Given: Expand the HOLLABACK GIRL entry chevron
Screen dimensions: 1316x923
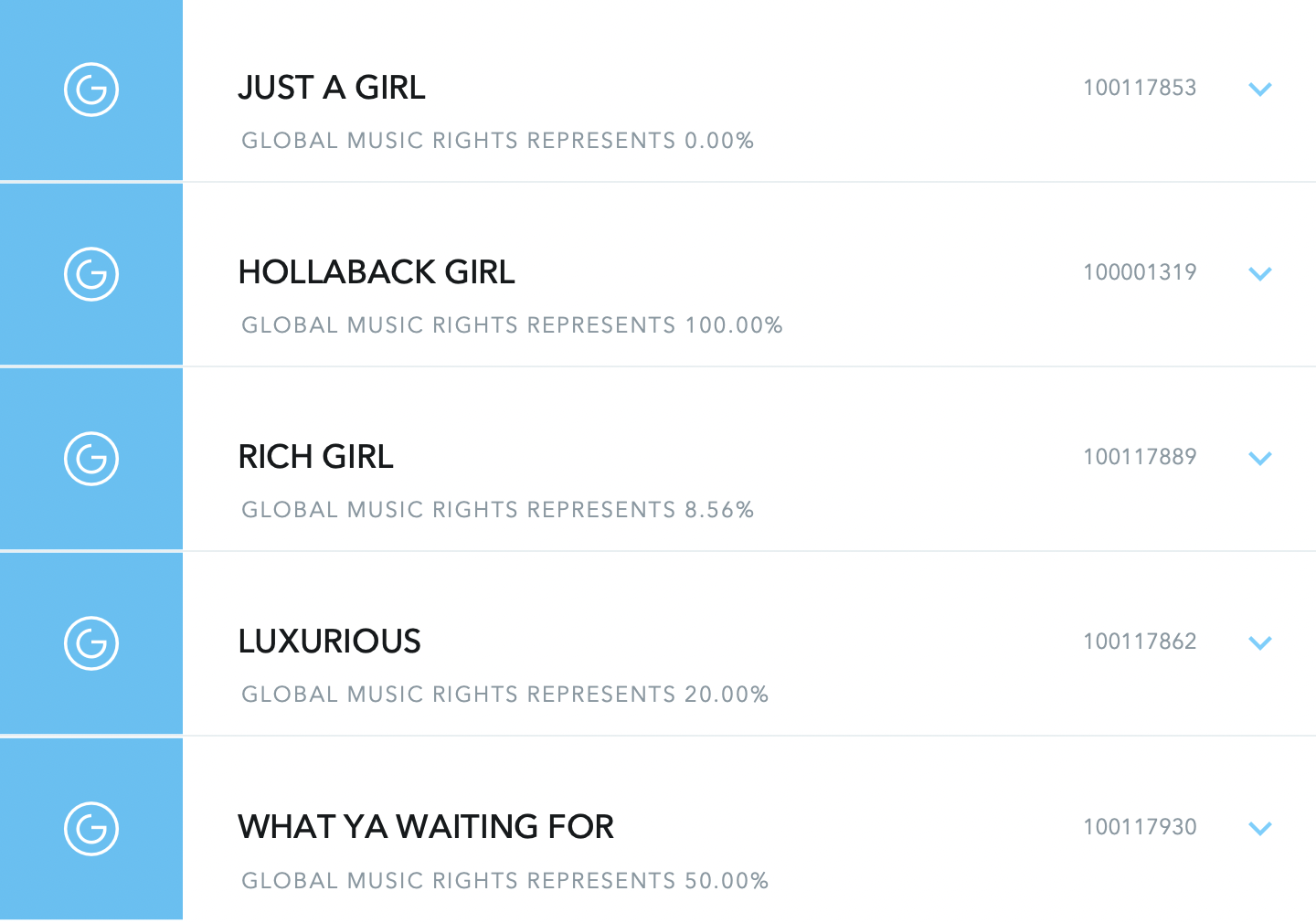Looking at the screenshot, I should (1260, 274).
